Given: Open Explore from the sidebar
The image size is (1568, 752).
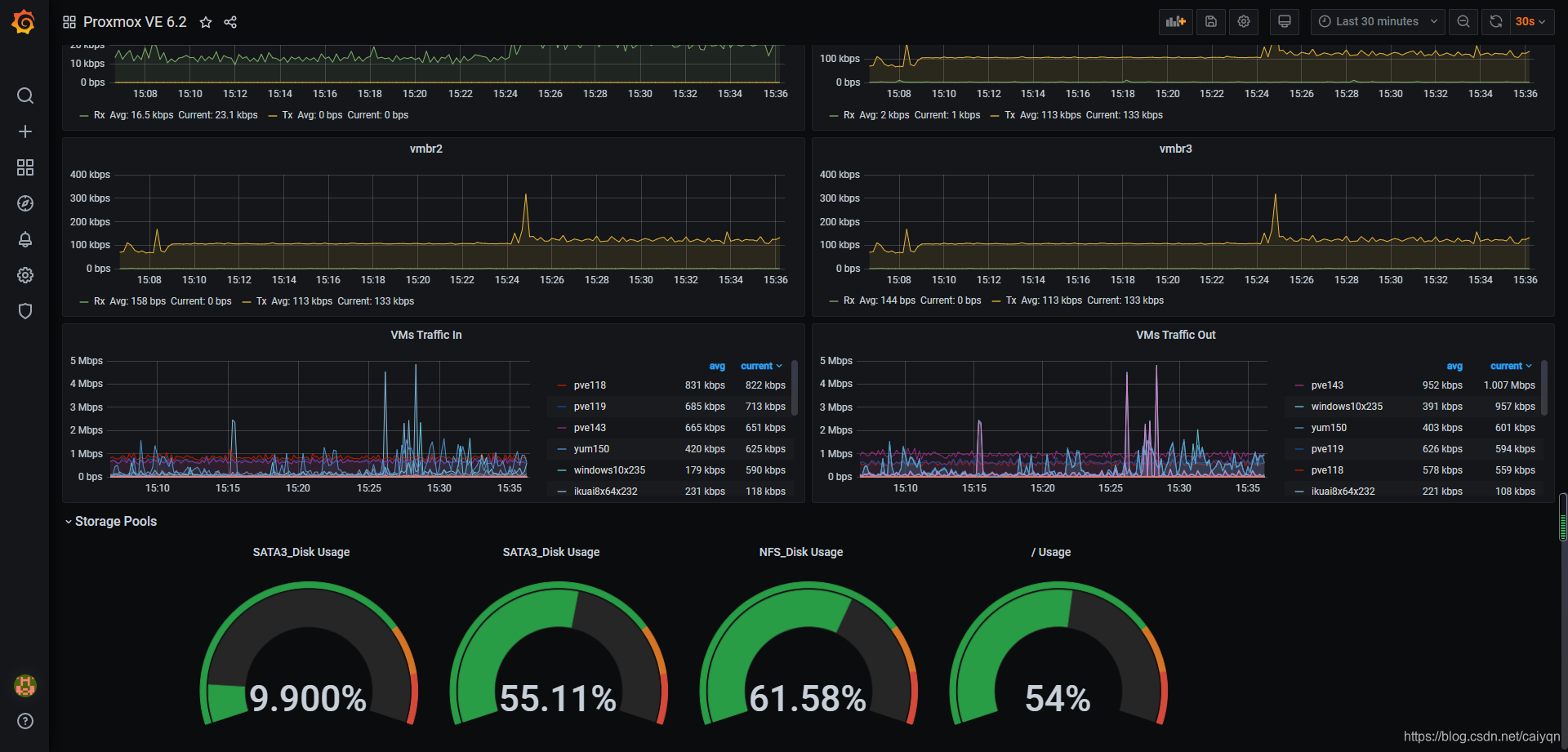Looking at the screenshot, I should (x=24, y=203).
